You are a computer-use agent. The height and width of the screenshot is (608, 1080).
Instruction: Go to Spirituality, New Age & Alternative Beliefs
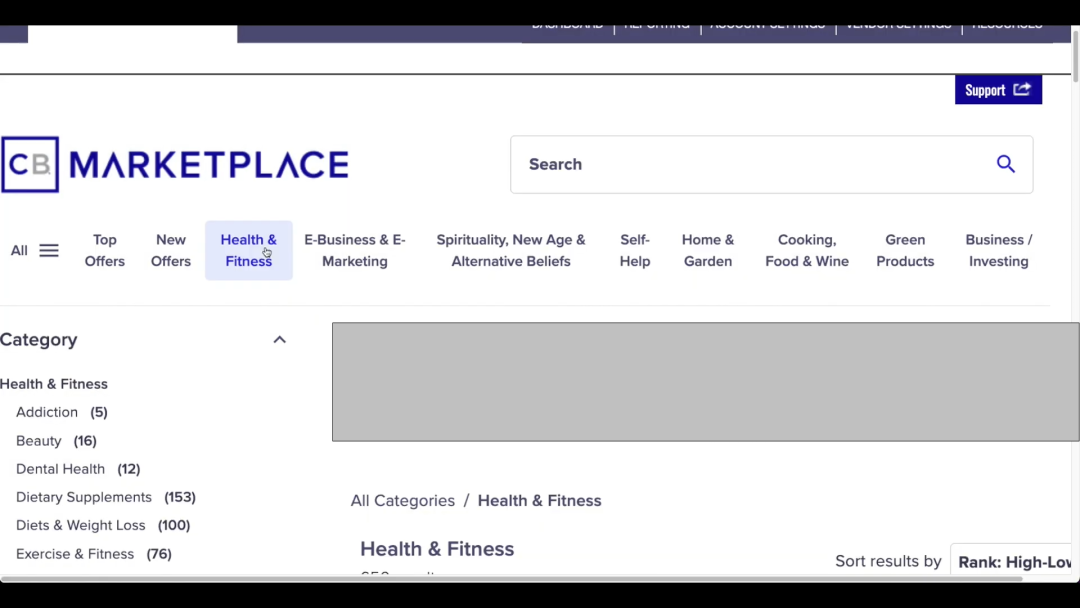point(510,250)
